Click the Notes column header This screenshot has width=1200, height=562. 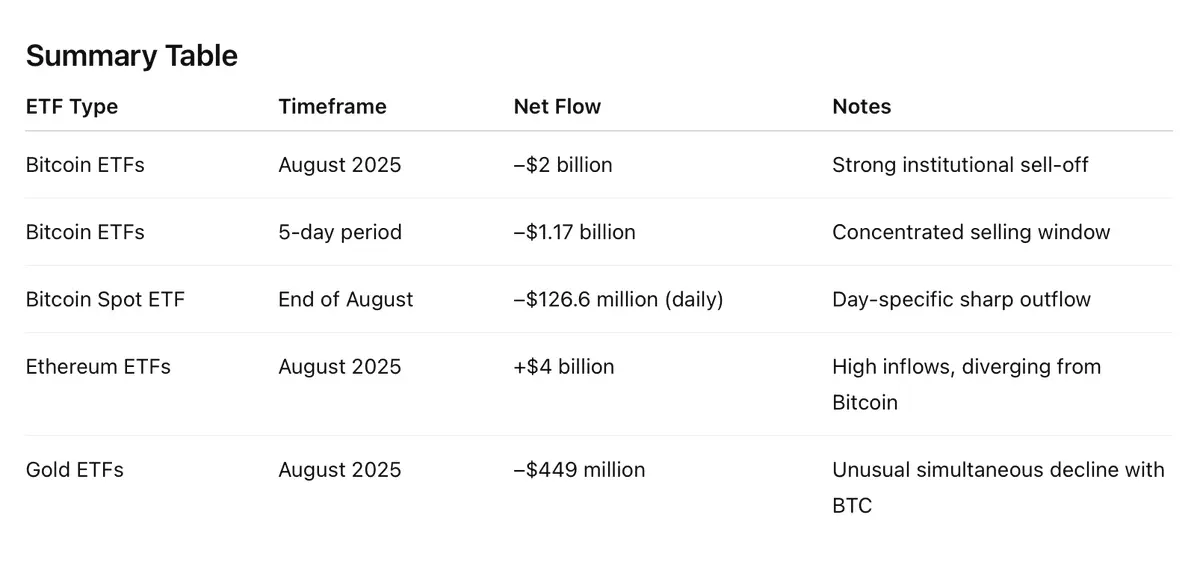coord(861,106)
